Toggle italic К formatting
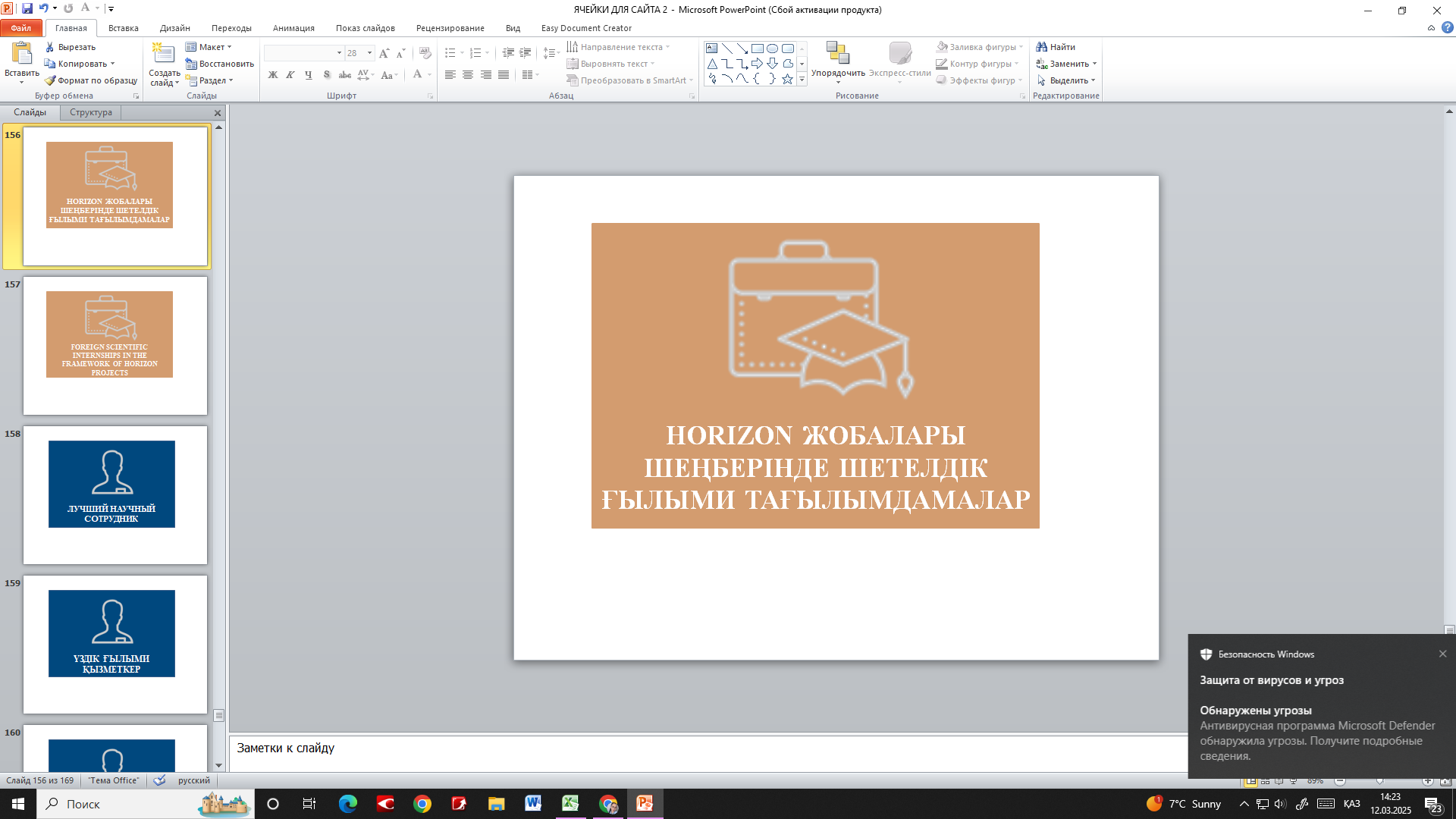This screenshot has width=1456, height=819. pos(290,75)
